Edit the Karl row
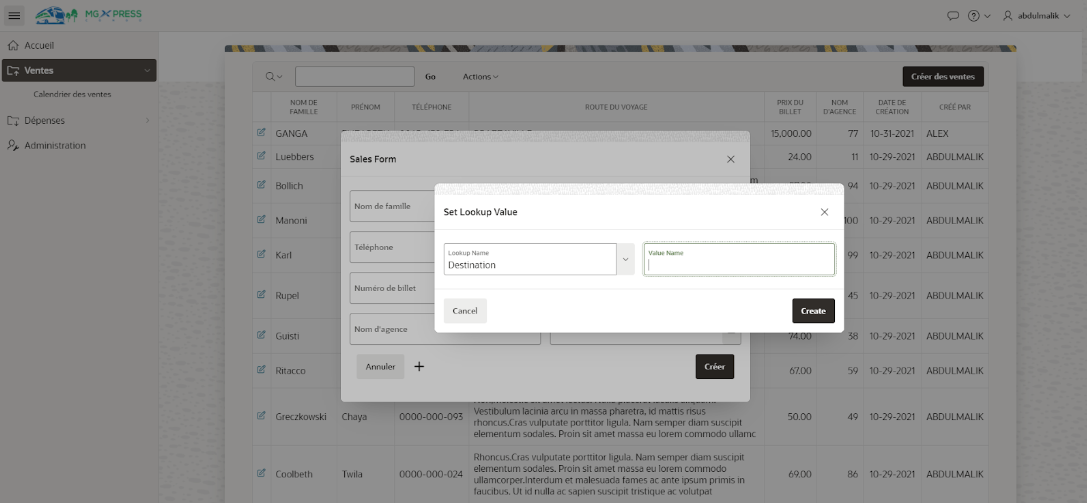 point(261,254)
